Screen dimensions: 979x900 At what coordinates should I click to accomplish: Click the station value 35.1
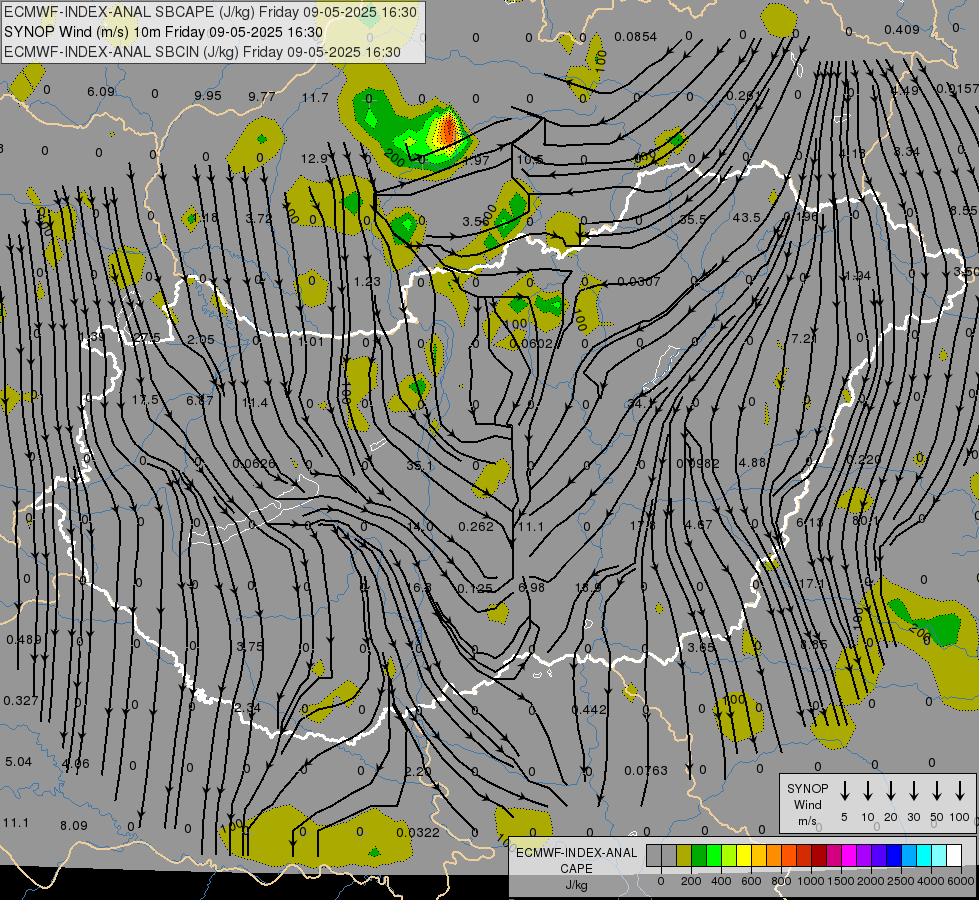pyautogui.click(x=420, y=466)
